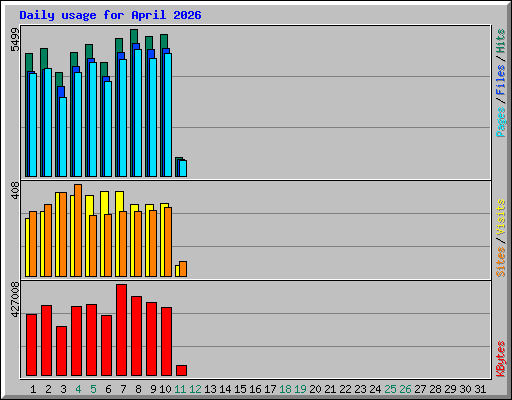Click day 6 on the x-axis

[x=108, y=389]
